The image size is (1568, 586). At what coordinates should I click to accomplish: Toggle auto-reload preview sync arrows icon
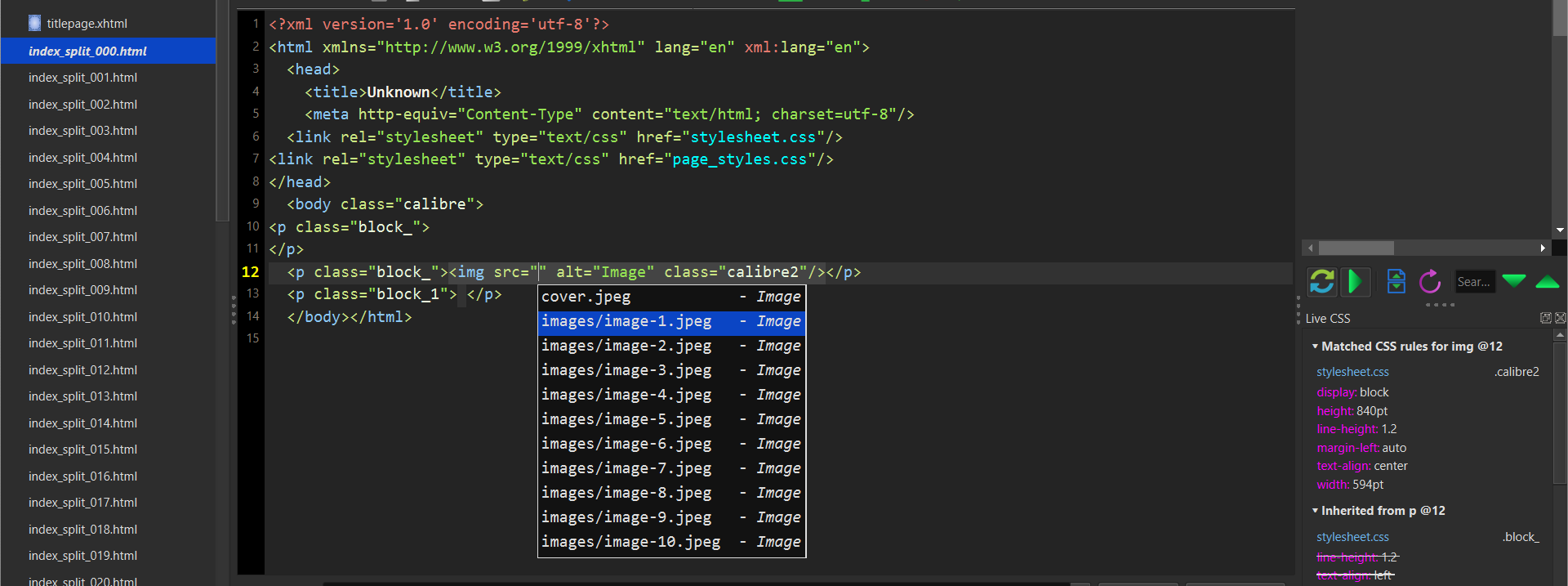tap(1321, 282)
